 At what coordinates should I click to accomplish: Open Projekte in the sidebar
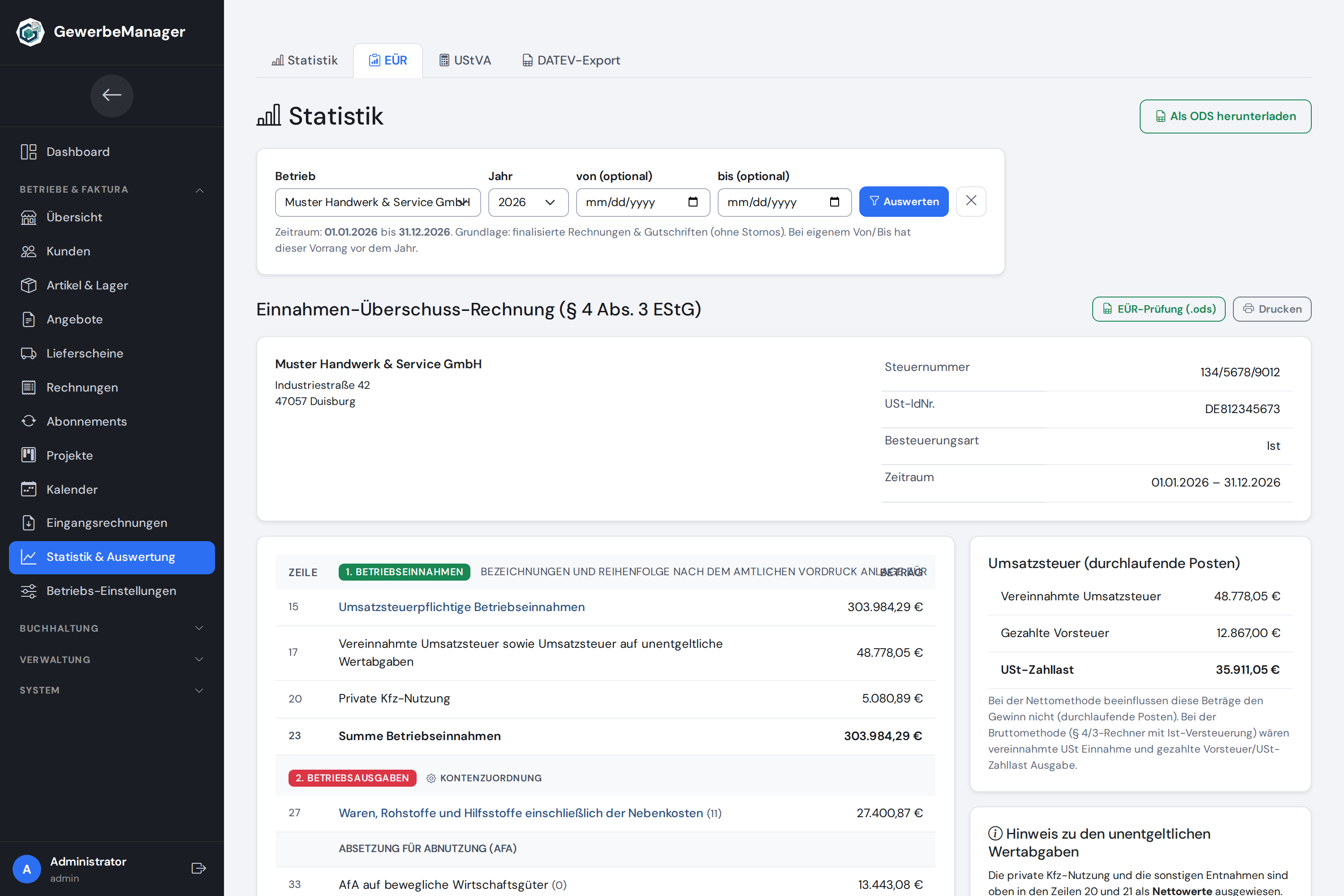[112, 456]
